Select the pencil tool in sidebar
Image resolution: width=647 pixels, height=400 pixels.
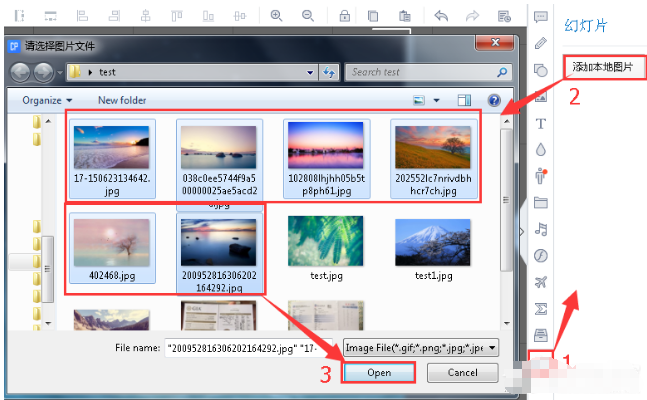[x=541, y=43]
